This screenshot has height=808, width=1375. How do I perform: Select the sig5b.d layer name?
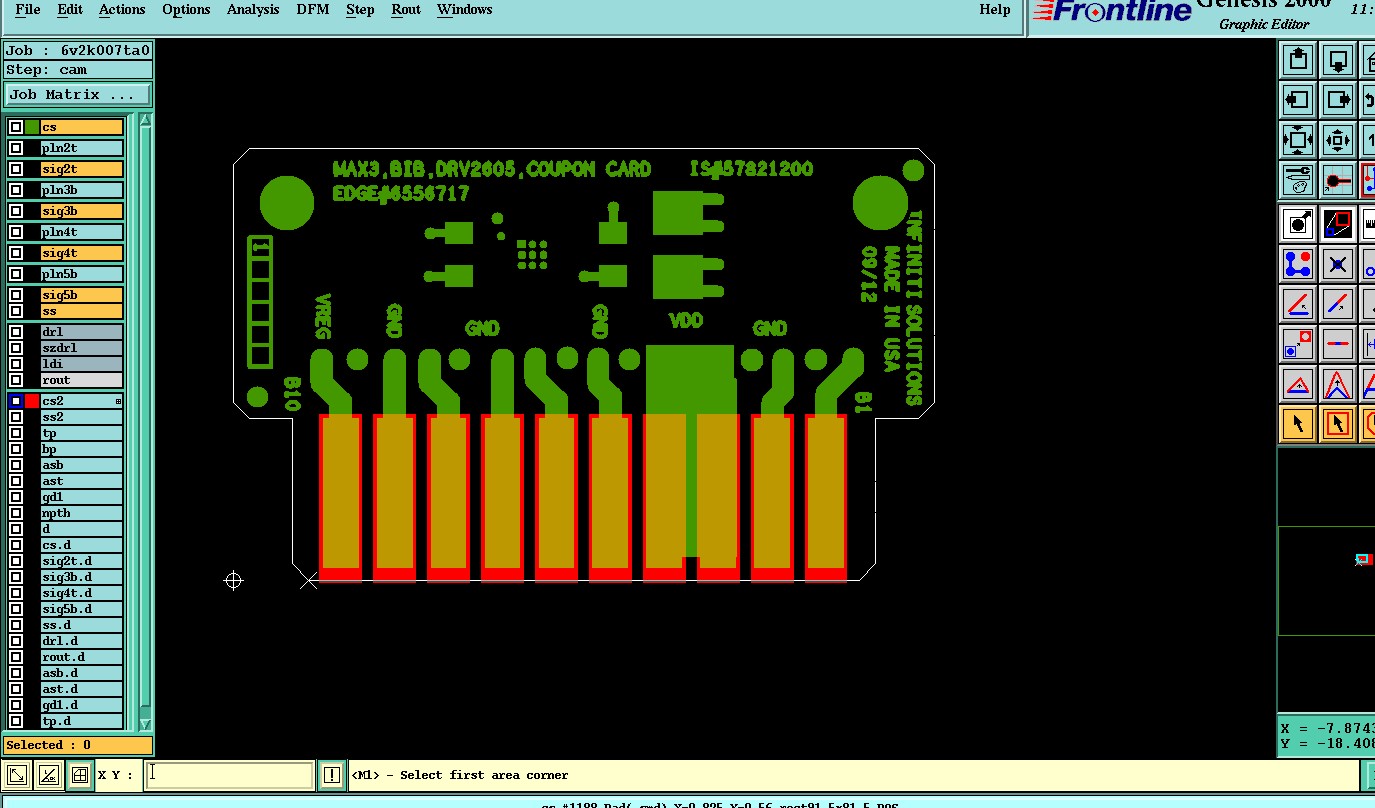click(81, 609)
